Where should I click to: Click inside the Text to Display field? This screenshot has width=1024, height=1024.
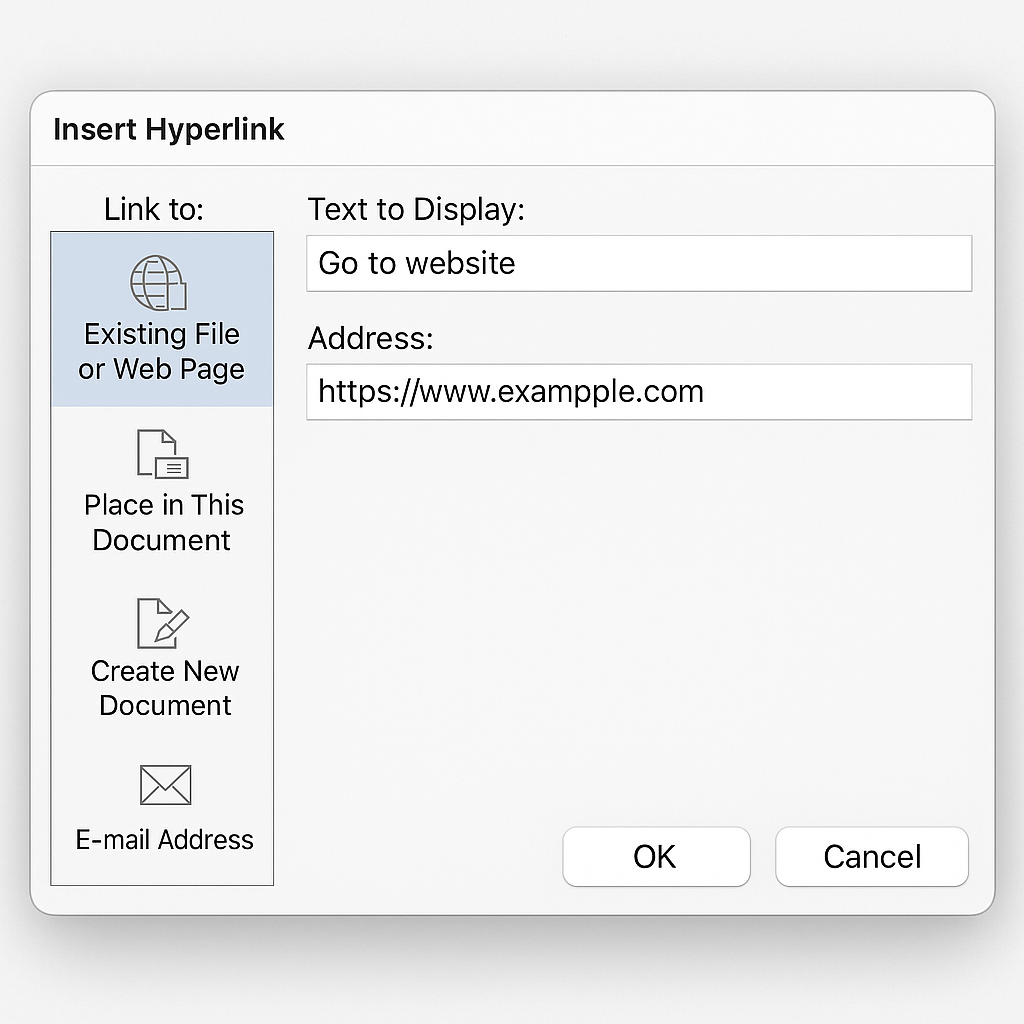[638, 264]
